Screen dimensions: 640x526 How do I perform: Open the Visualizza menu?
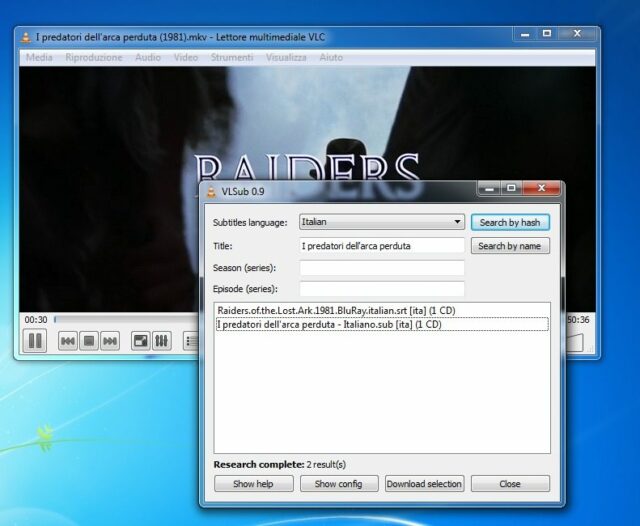pos(286,57)
